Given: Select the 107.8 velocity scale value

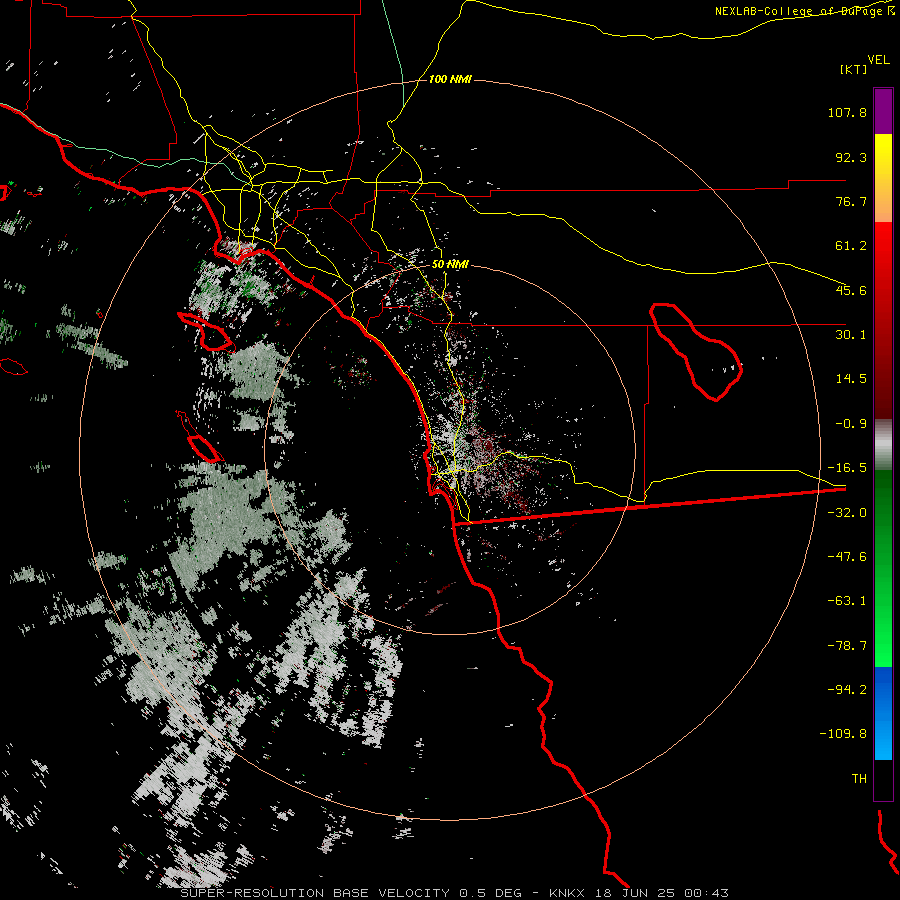Looking at the screenshot, I should [x=847, y=112].
